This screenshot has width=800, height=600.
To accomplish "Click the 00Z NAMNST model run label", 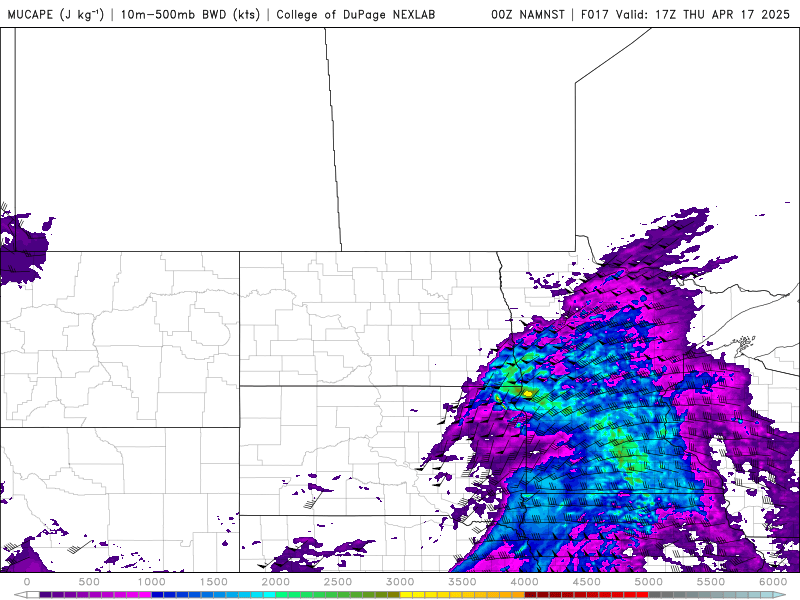I will [x=528, y=14].
